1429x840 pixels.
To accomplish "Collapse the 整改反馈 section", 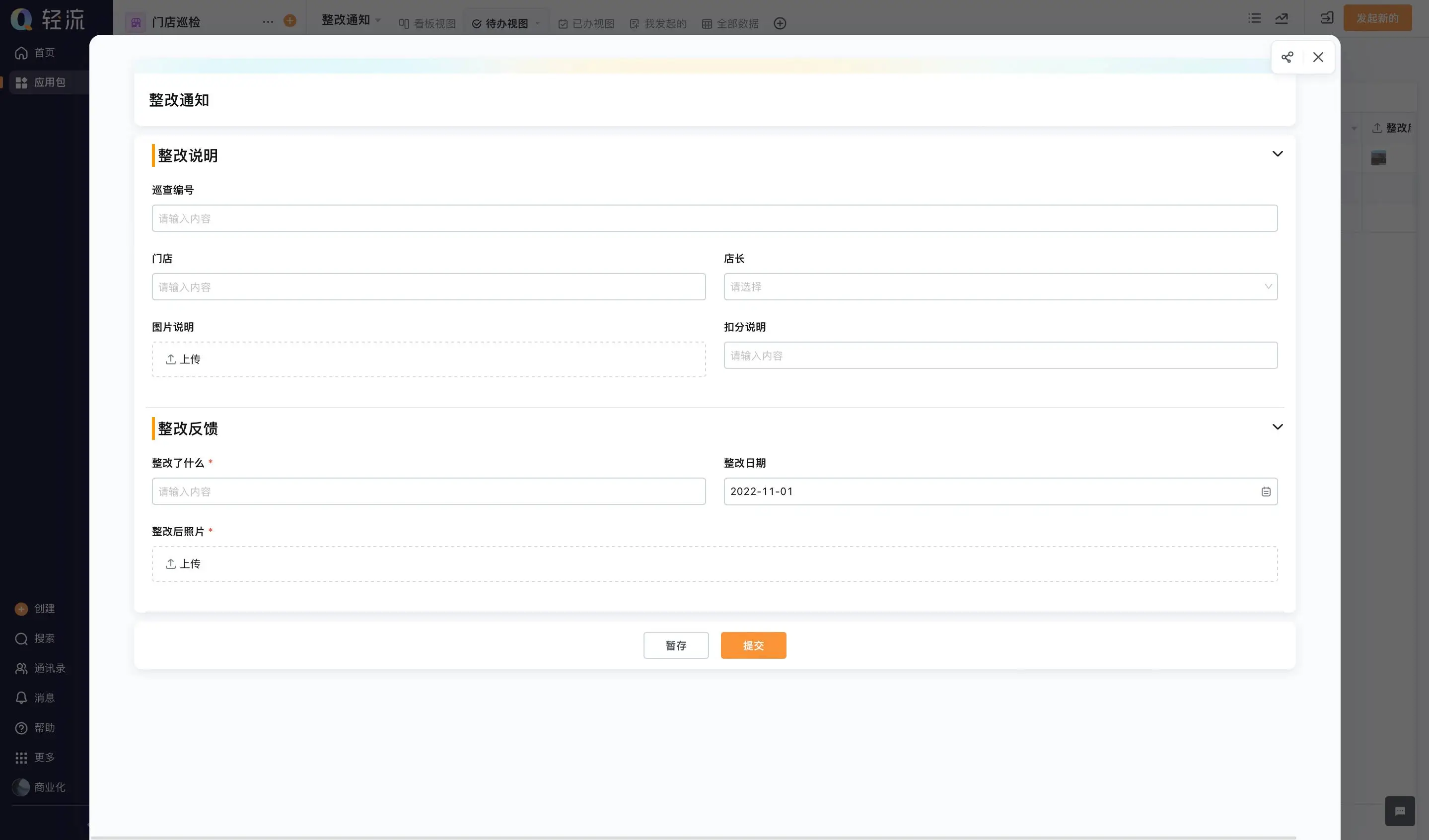I will tap(1277, 427).
